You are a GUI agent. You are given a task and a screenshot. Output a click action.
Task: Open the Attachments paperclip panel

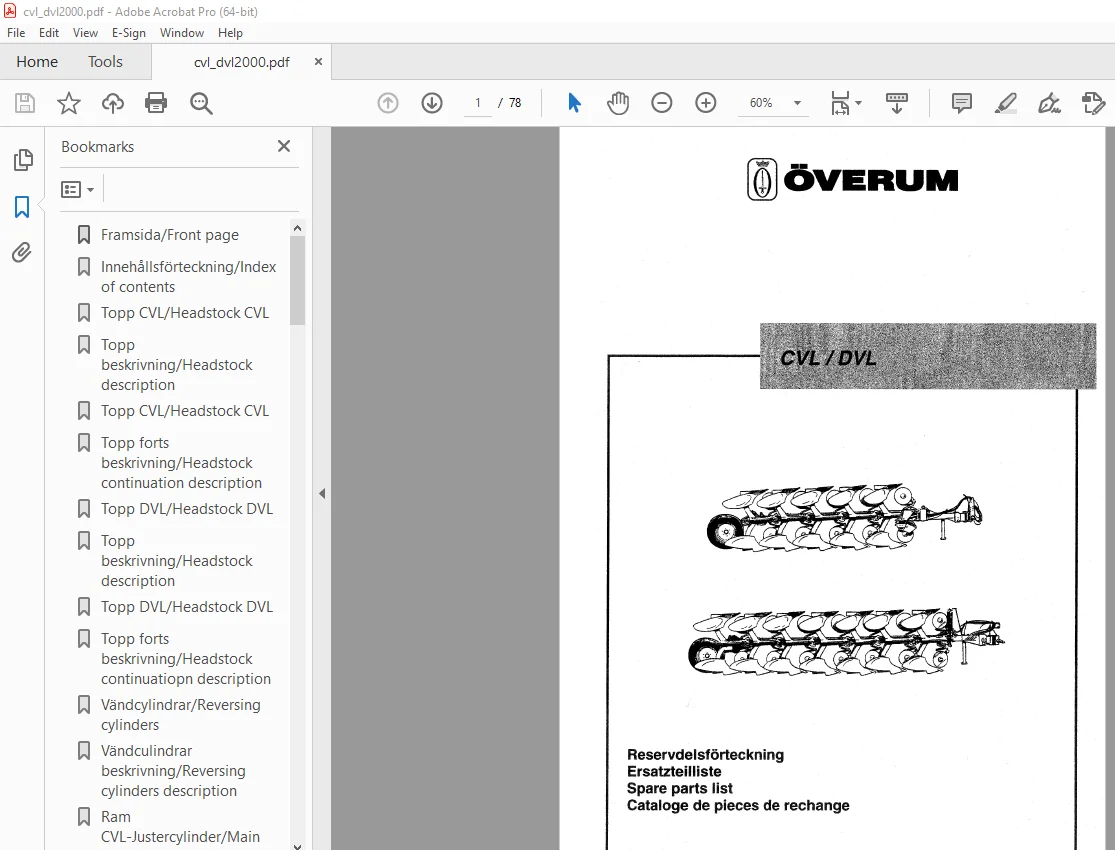coord(22,253)
